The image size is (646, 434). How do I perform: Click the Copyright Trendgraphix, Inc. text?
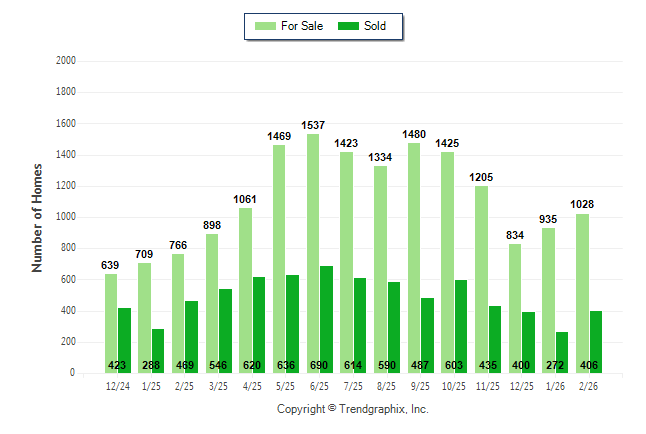[352, 409]
